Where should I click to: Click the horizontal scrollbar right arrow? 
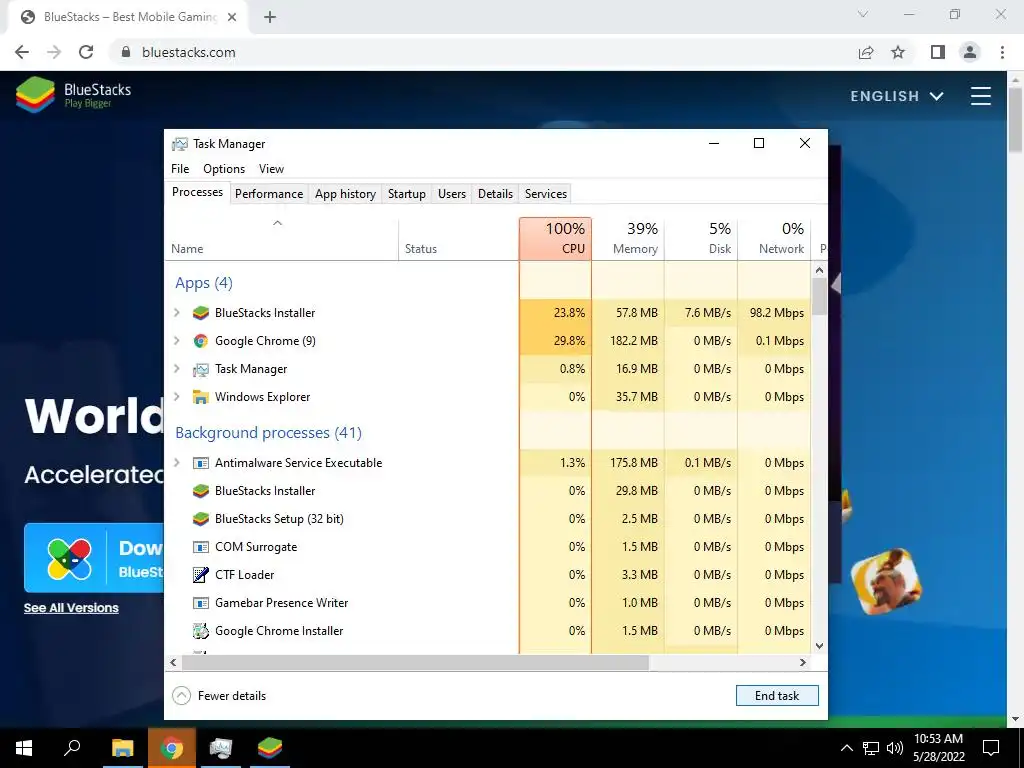click(803, 662)
